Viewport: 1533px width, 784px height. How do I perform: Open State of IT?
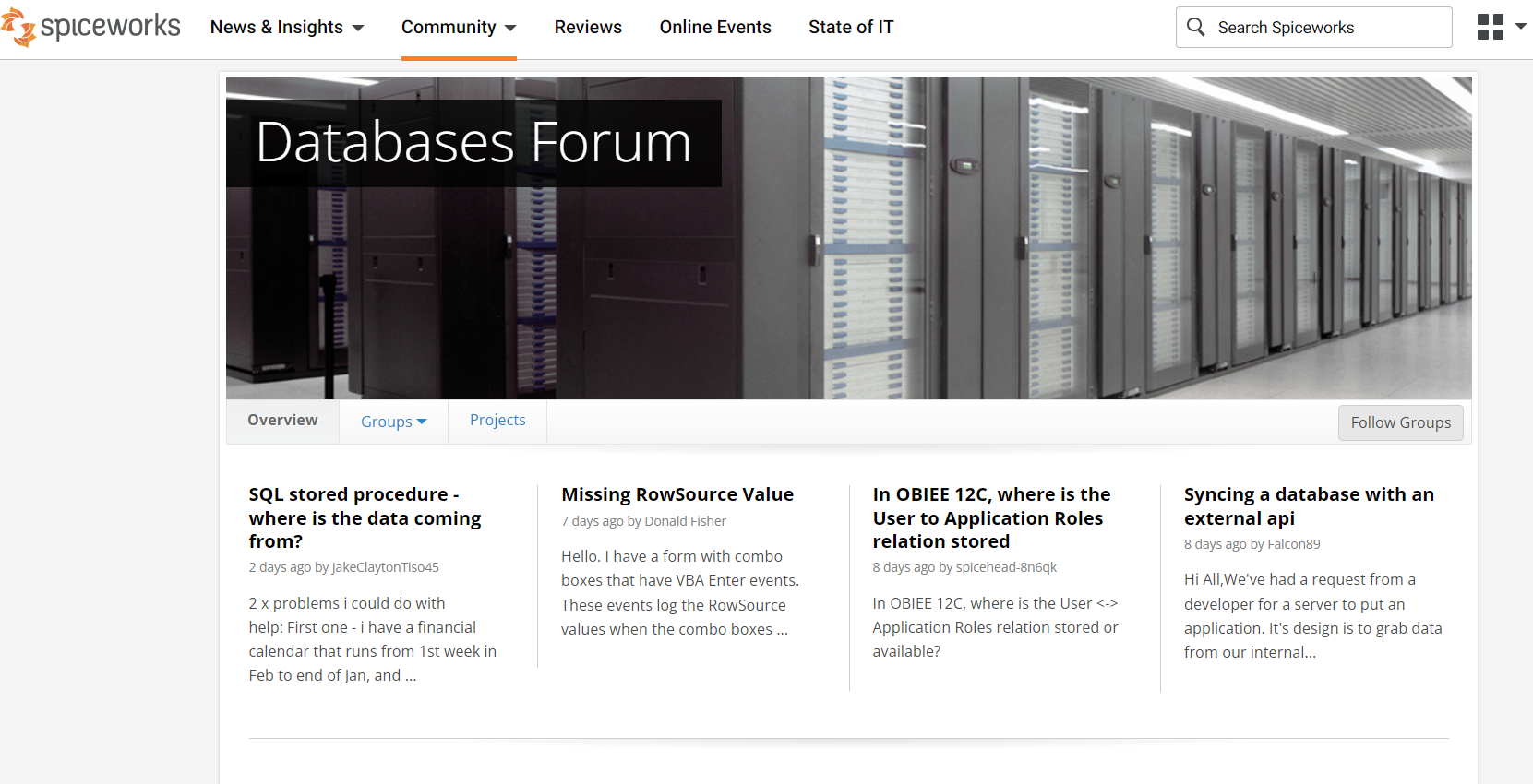click(851, 28)
